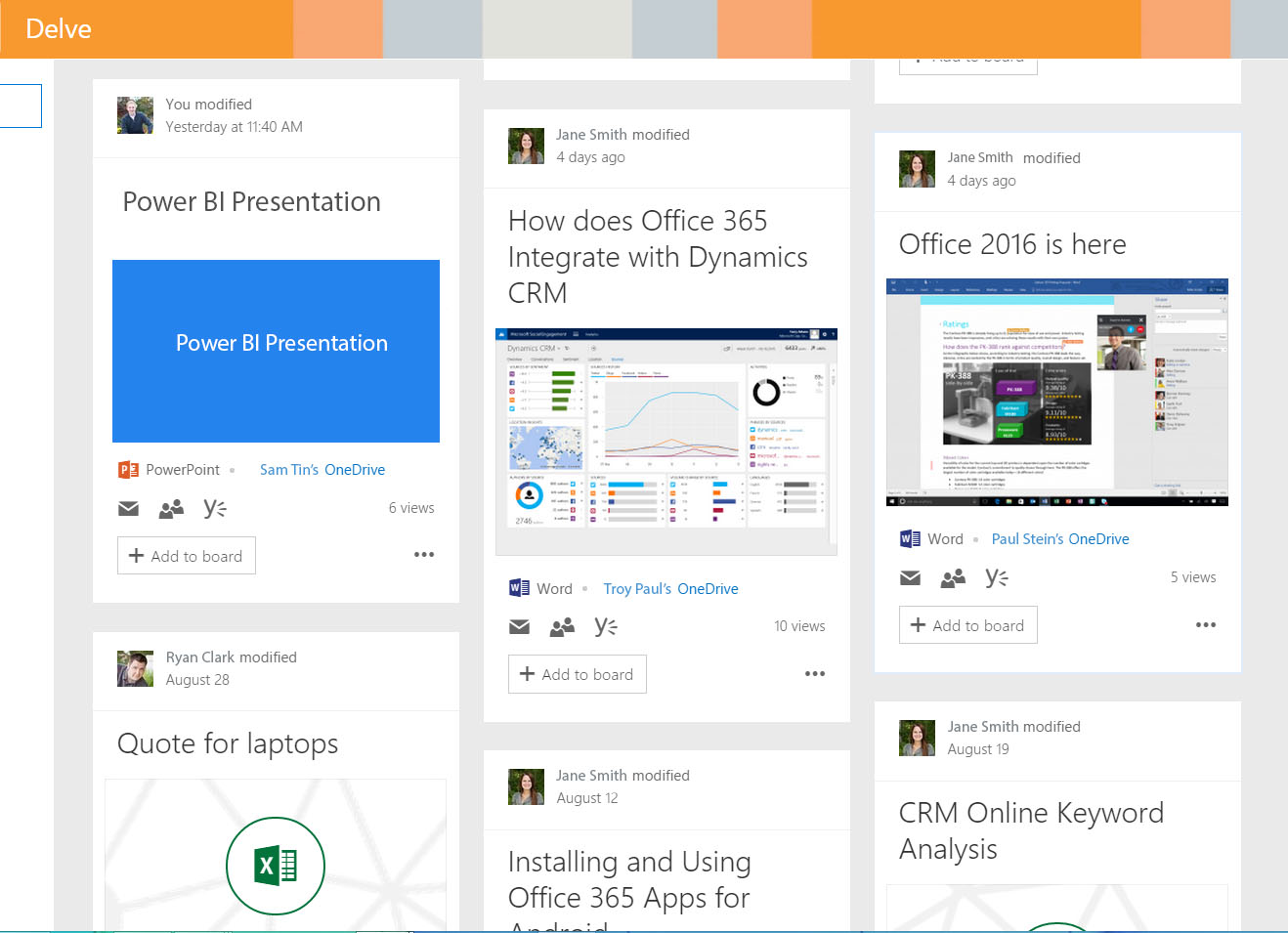Click the people icon on Dynamics CRM card
This screenshot has height=933, width=1288.
click(562, 627)
